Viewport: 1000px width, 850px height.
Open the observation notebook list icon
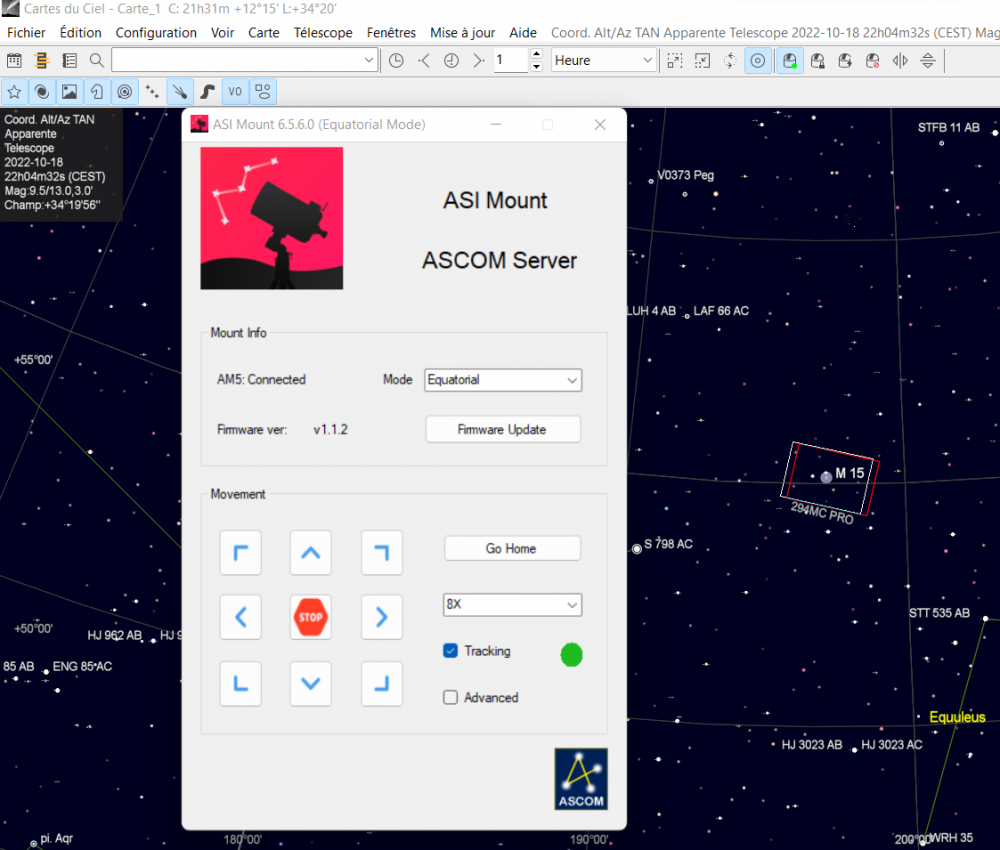pyautogui.click(x=69, y=61)
